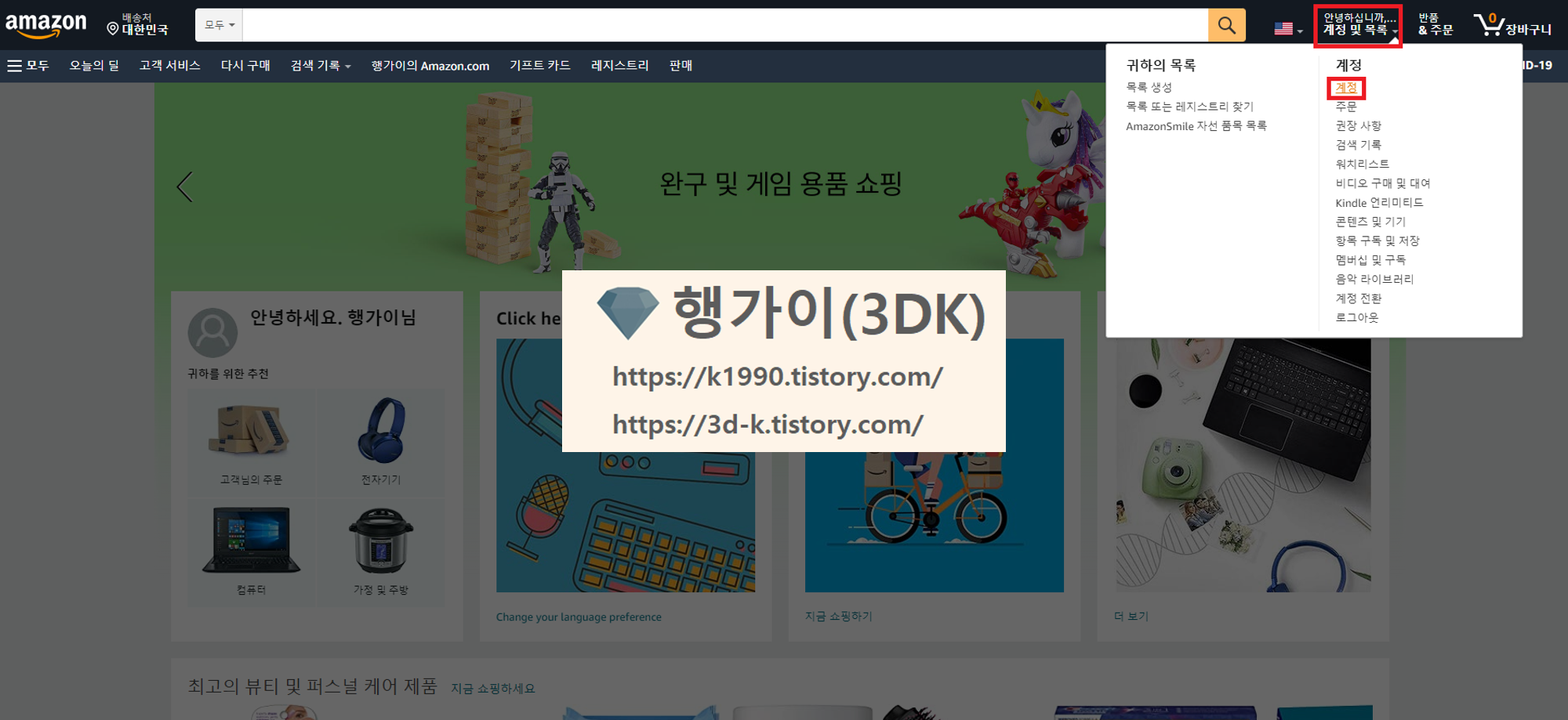Click the carousel previous arrow

[184, 187]
